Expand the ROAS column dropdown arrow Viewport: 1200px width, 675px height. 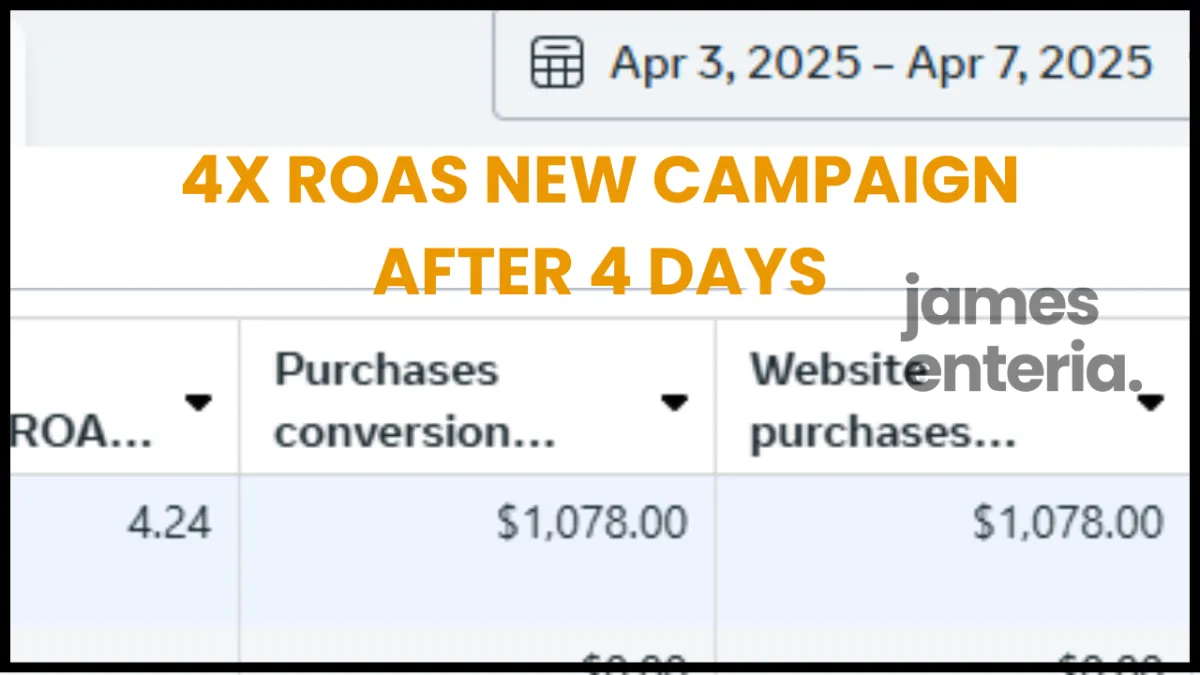pyautogui.click(x=198, y=401)
